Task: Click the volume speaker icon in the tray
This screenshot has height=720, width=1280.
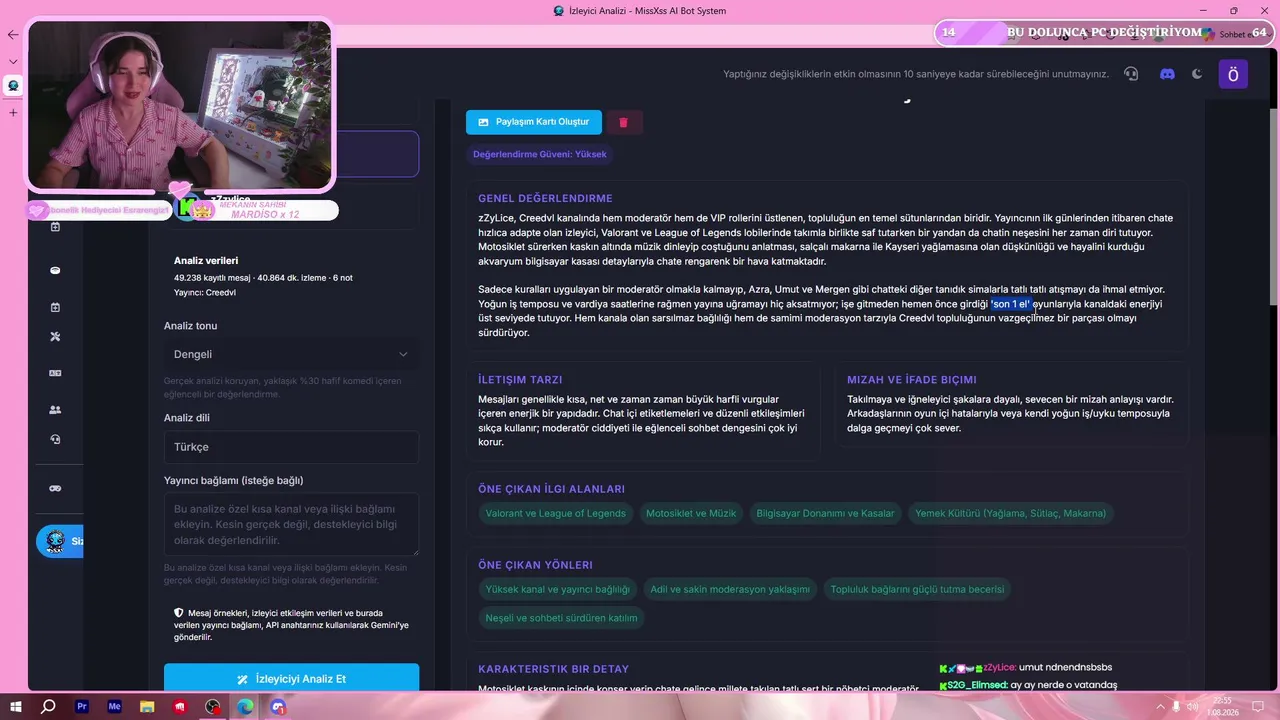Action: coord(1192,707)
